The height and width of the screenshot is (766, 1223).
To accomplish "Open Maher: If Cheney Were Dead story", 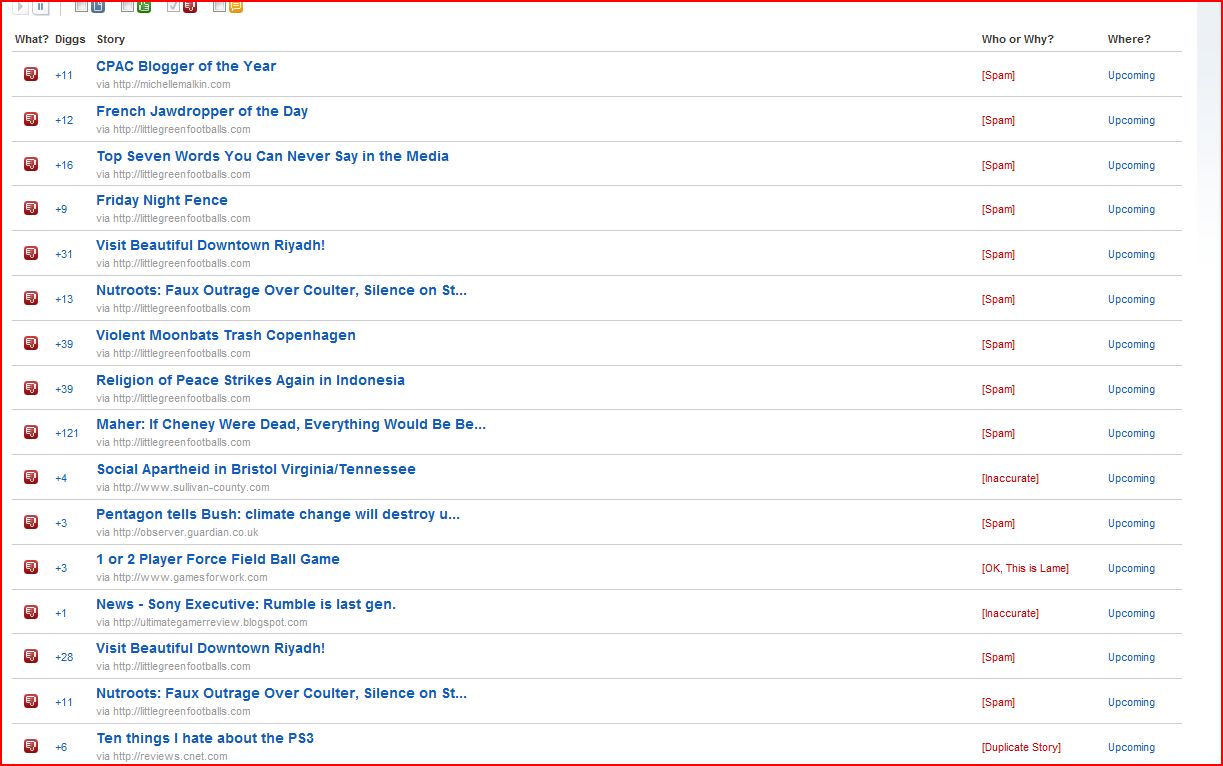I will (291, 424).
